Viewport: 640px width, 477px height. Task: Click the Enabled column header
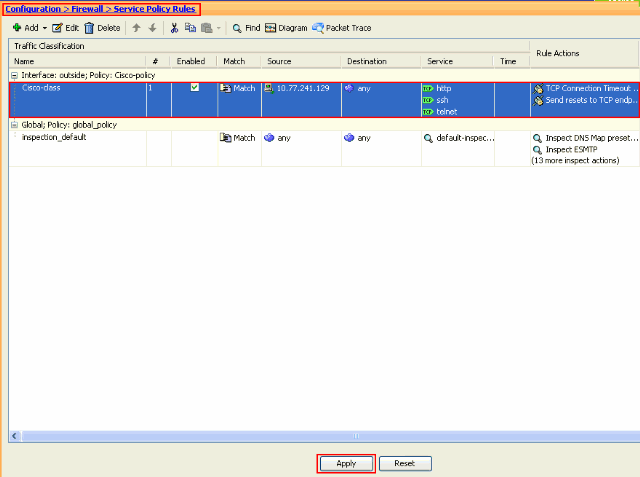pyautogui.click(x=194, y=61)
